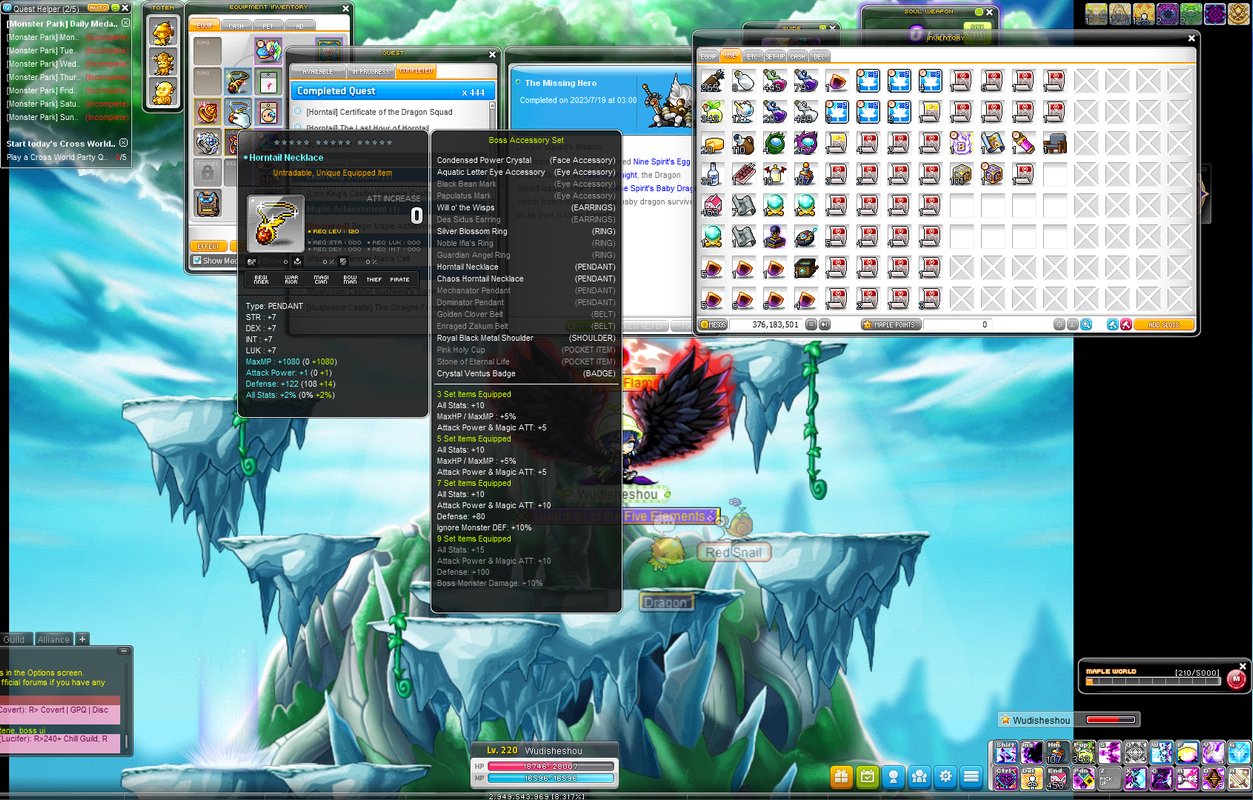Open the CASH tab in Equipment Inventory
1253x800 pixels.
click(236, 26)
